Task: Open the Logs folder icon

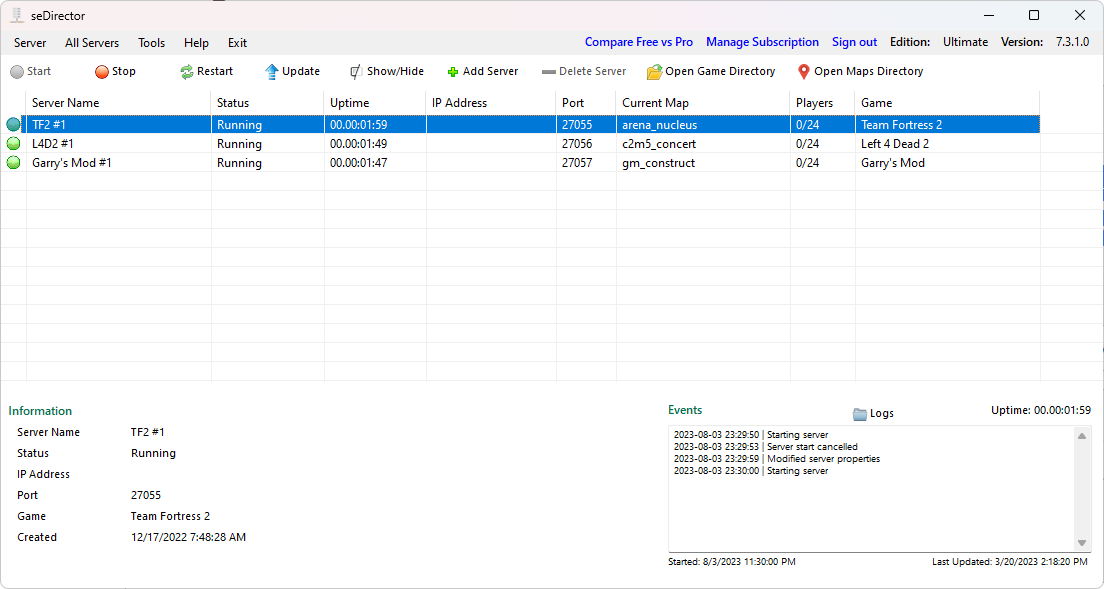Action: point(860,414)
